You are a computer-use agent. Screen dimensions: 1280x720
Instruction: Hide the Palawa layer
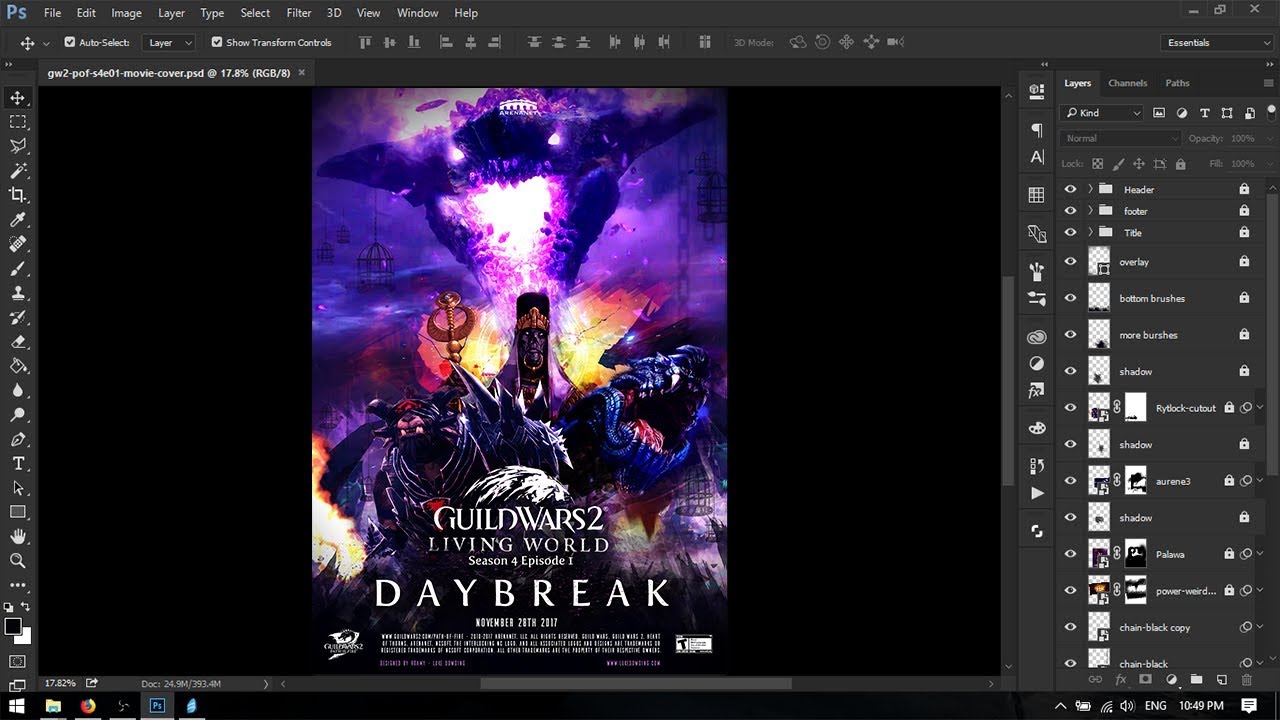(x=1070, y=554)
